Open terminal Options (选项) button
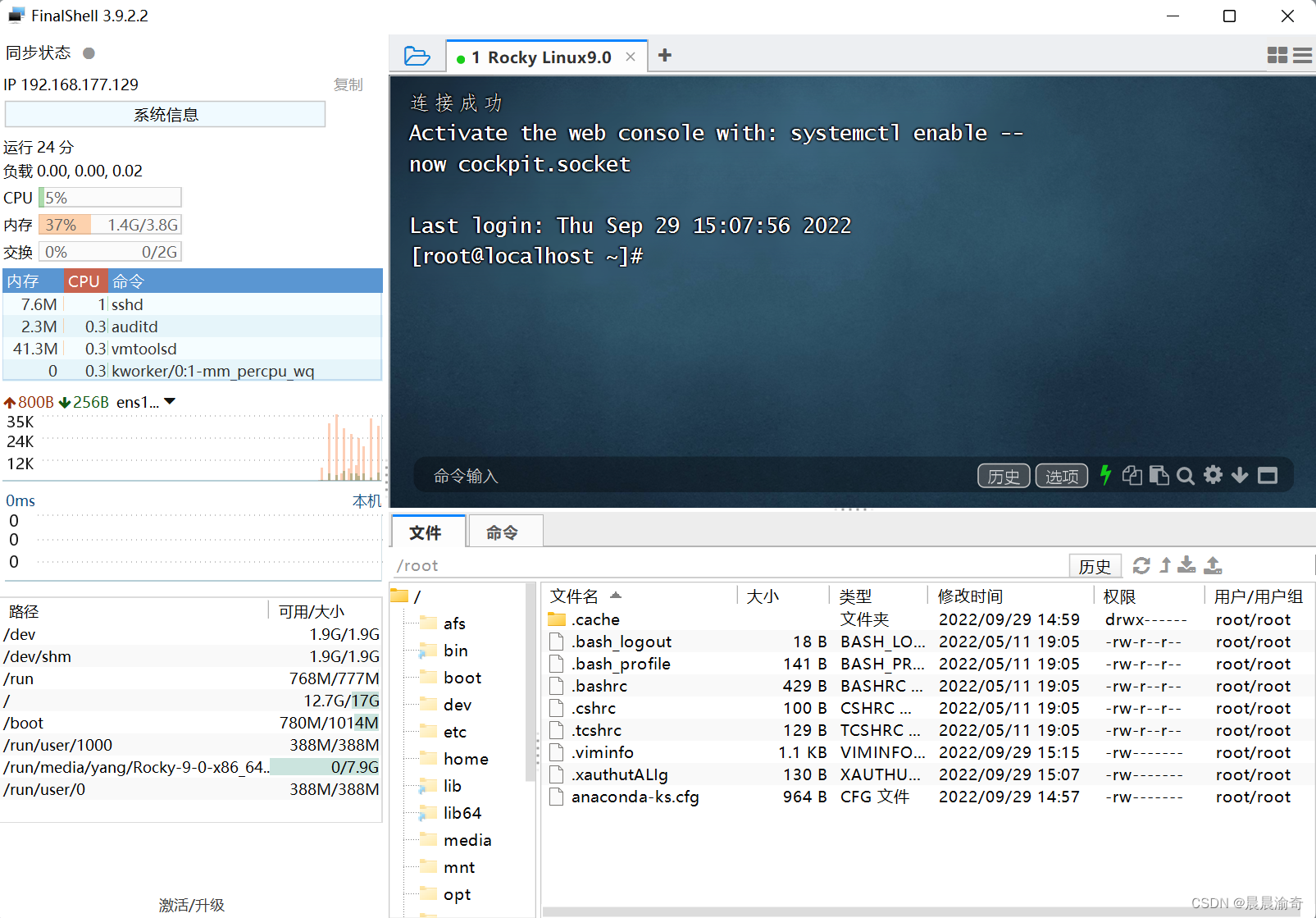Image resolution: width=1316 pixels, height=918 pixels. click(1062, 476)
